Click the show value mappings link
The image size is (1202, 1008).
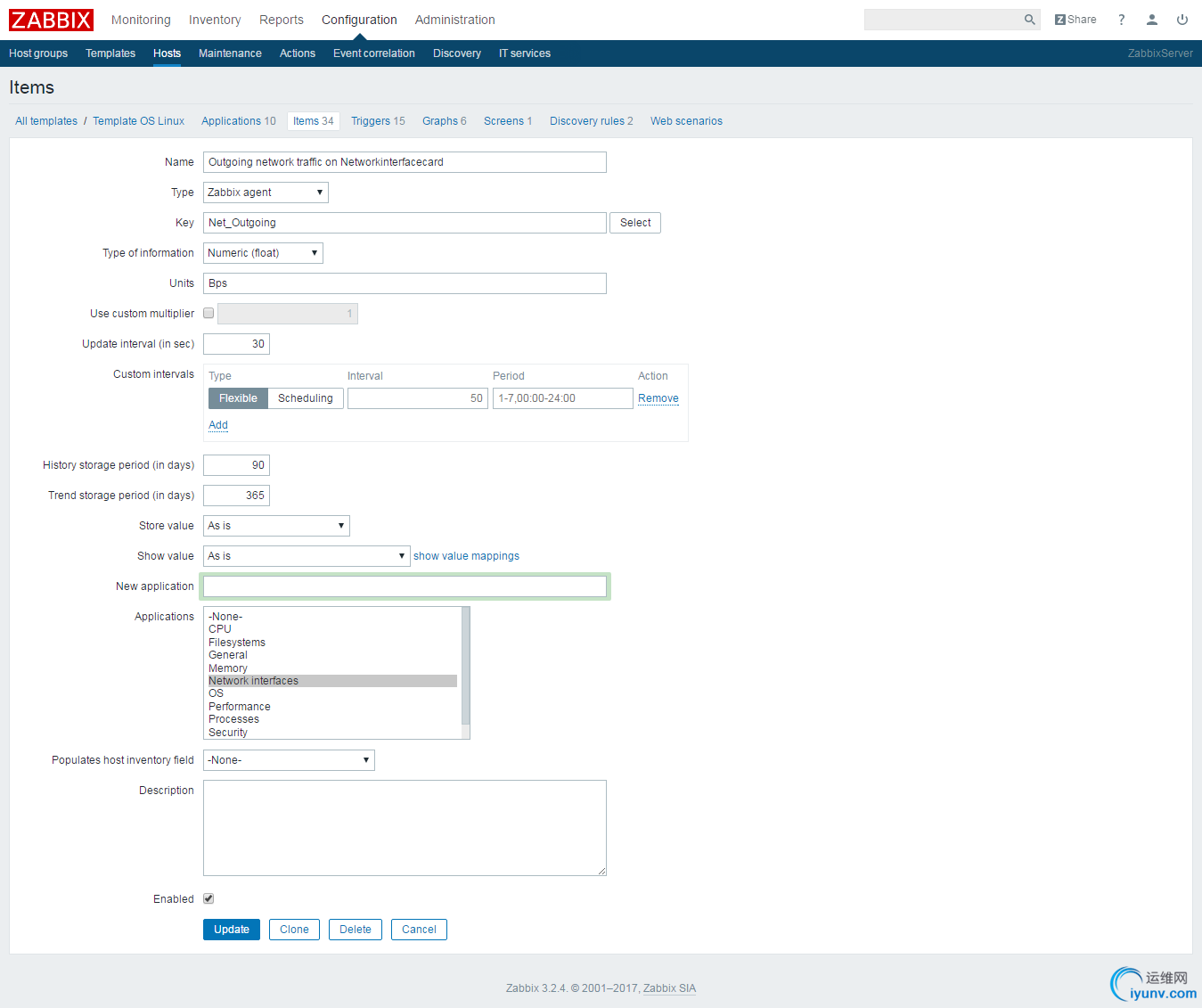click(466, 556)
